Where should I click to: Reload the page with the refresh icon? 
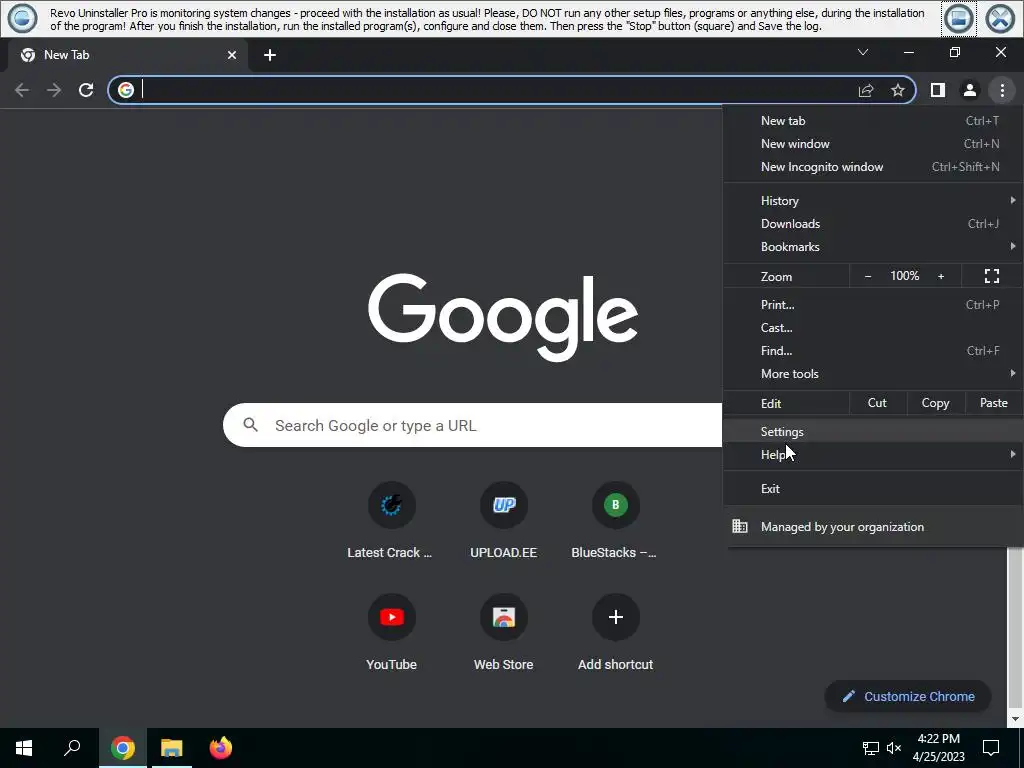click(x=86, y=90)
